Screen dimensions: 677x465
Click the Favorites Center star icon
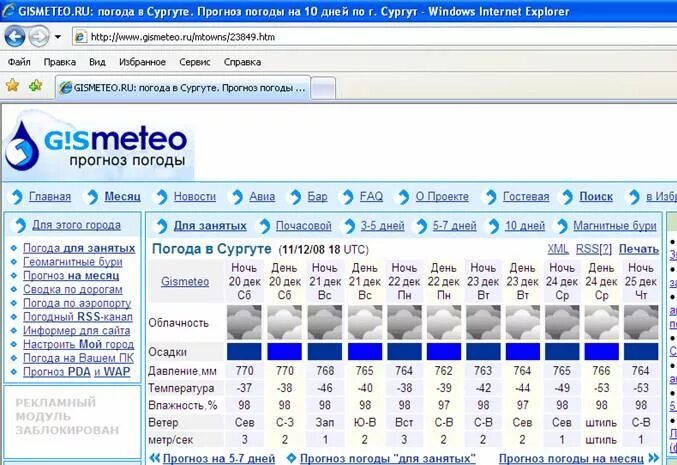click(x=13, y=86)
